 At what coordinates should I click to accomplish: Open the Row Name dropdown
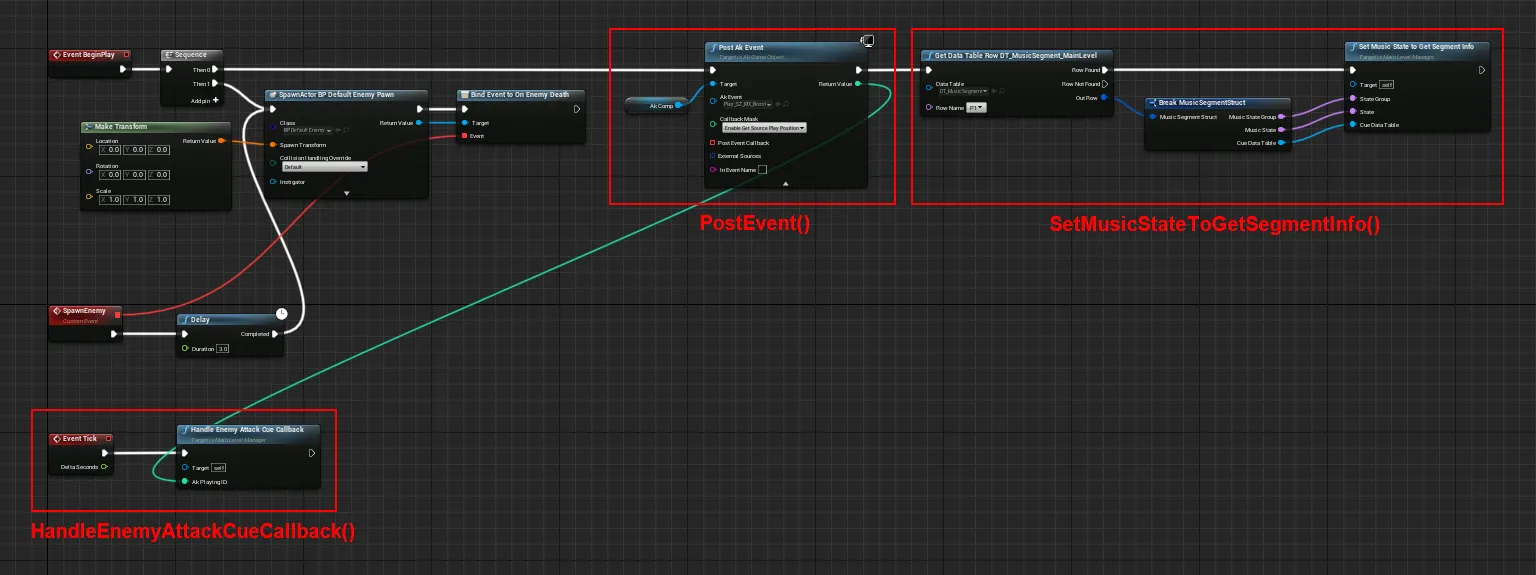(977, 107)
